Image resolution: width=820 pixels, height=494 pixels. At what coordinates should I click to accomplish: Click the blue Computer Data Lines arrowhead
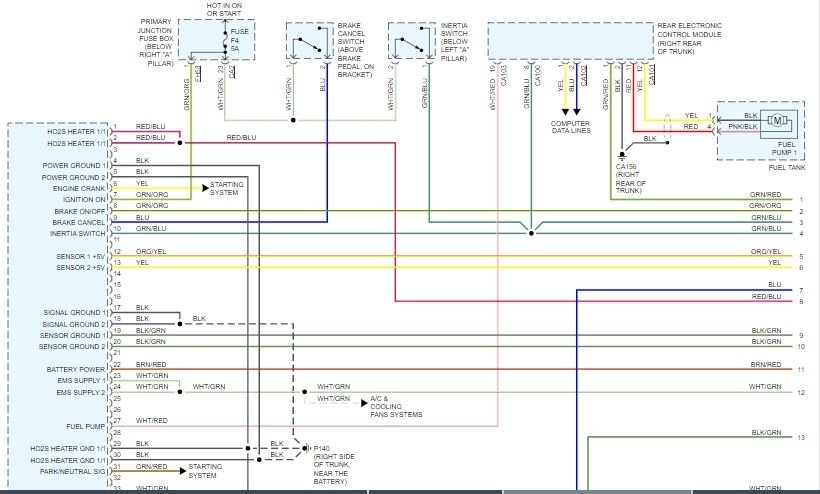(576, 112)
